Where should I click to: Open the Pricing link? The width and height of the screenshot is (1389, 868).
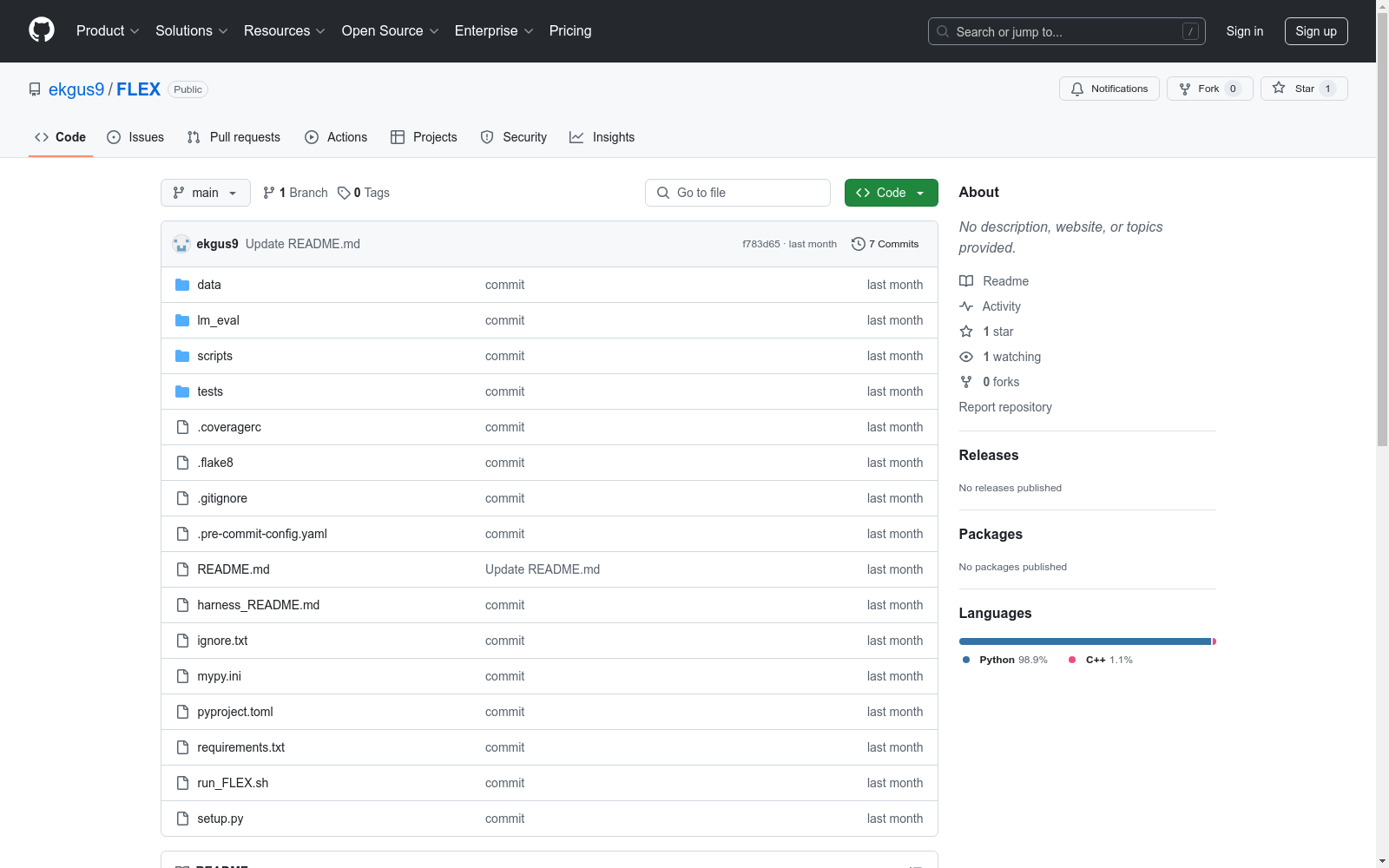(x=570, y=30)
